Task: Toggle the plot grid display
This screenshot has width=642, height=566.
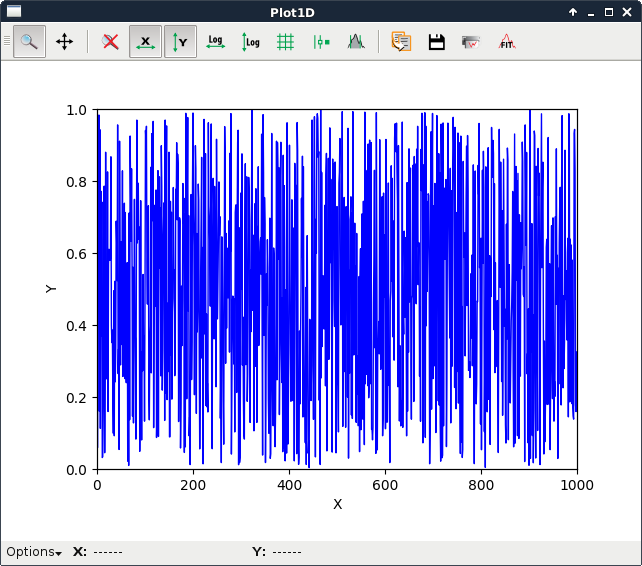Action: coord(285,42)
